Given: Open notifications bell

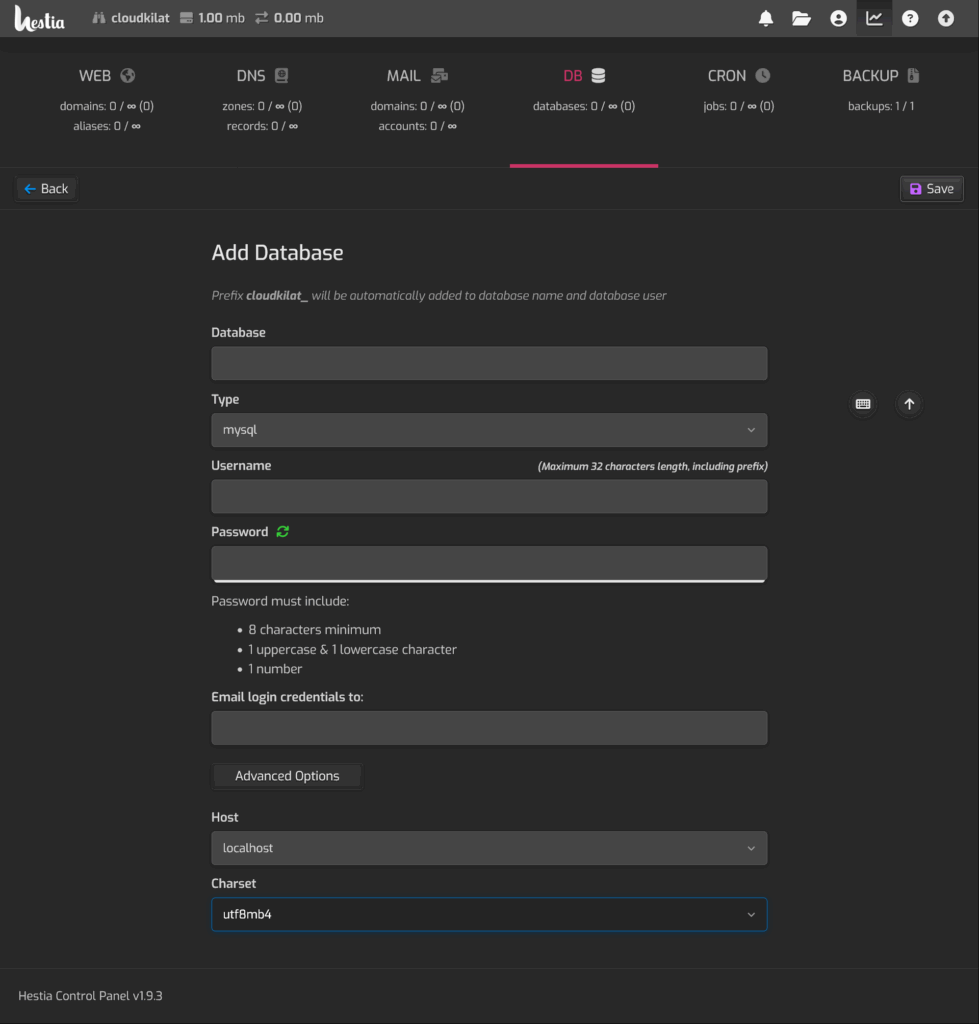Looking at the screenshot, I should click(765, 18).
